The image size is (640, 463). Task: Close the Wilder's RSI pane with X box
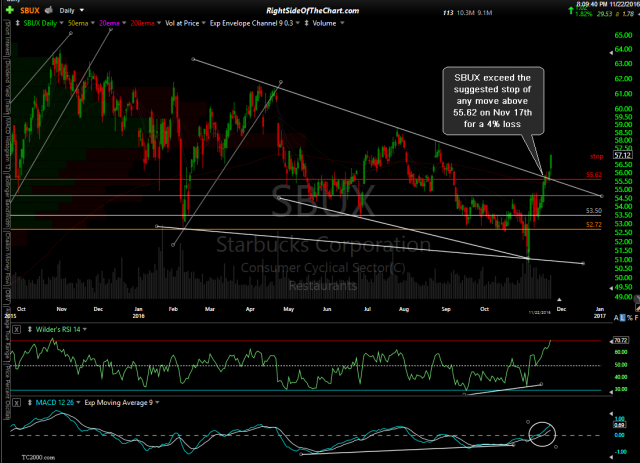[16, 329]
